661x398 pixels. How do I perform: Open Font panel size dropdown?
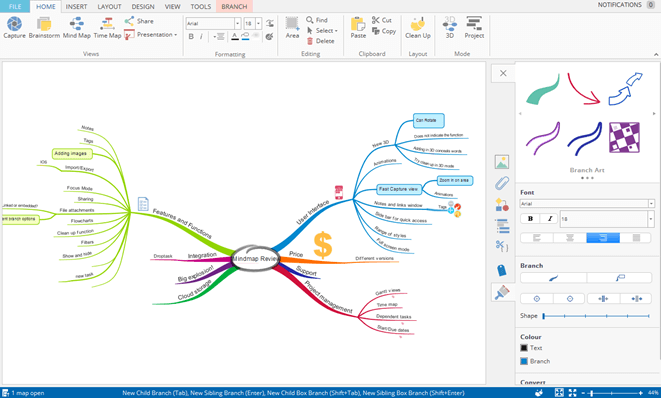[651, 219]
